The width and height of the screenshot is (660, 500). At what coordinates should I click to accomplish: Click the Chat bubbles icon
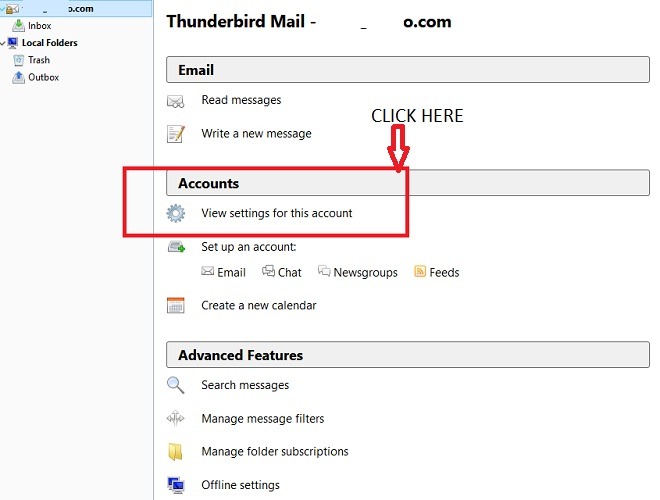click(x=268, y=271)
